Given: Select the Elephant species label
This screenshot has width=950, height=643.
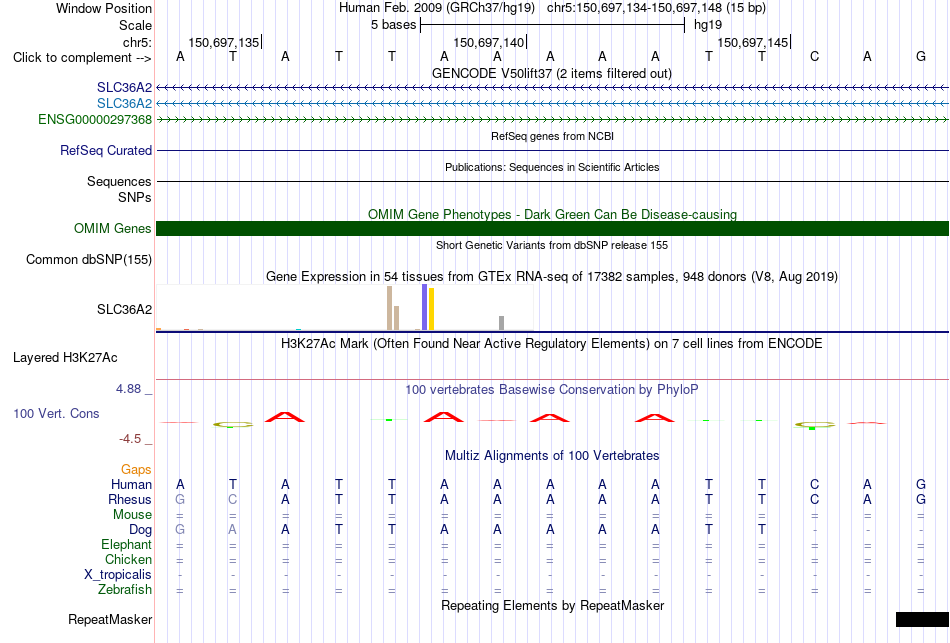Looking at the screenshot, I should tap(127, 545).
